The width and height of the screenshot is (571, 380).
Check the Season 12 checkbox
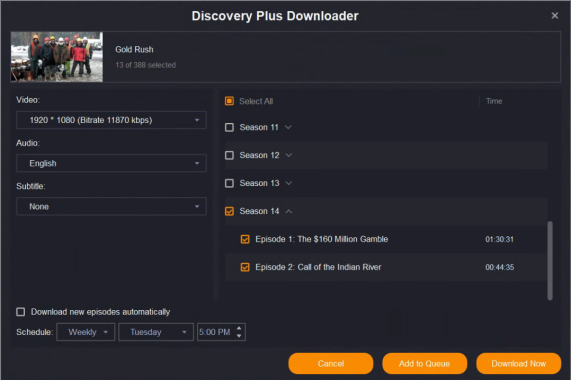point(229,155)
